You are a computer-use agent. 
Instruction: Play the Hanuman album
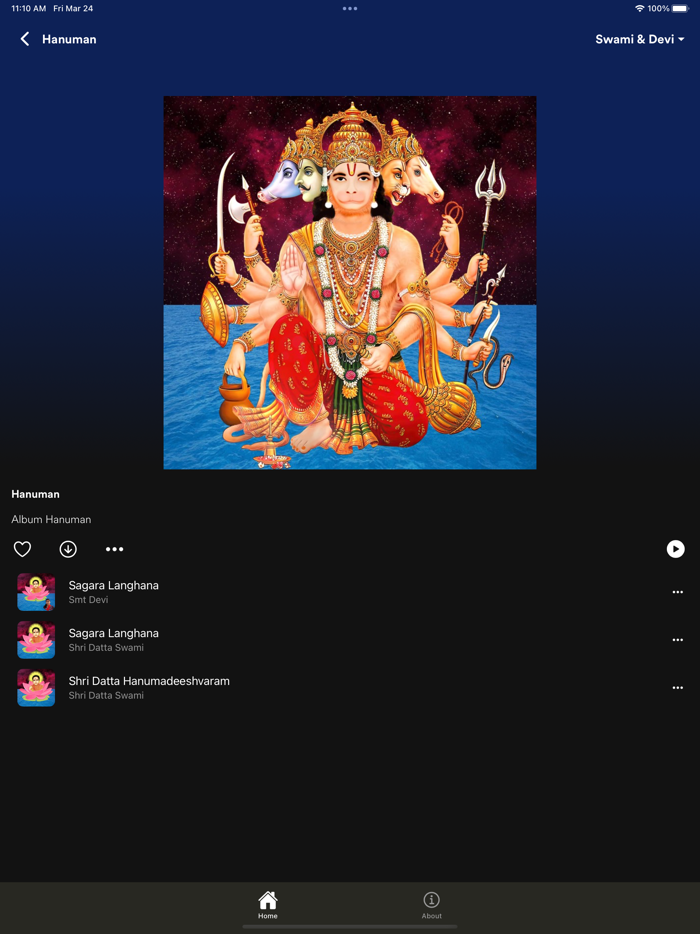(x=675, y=549)
